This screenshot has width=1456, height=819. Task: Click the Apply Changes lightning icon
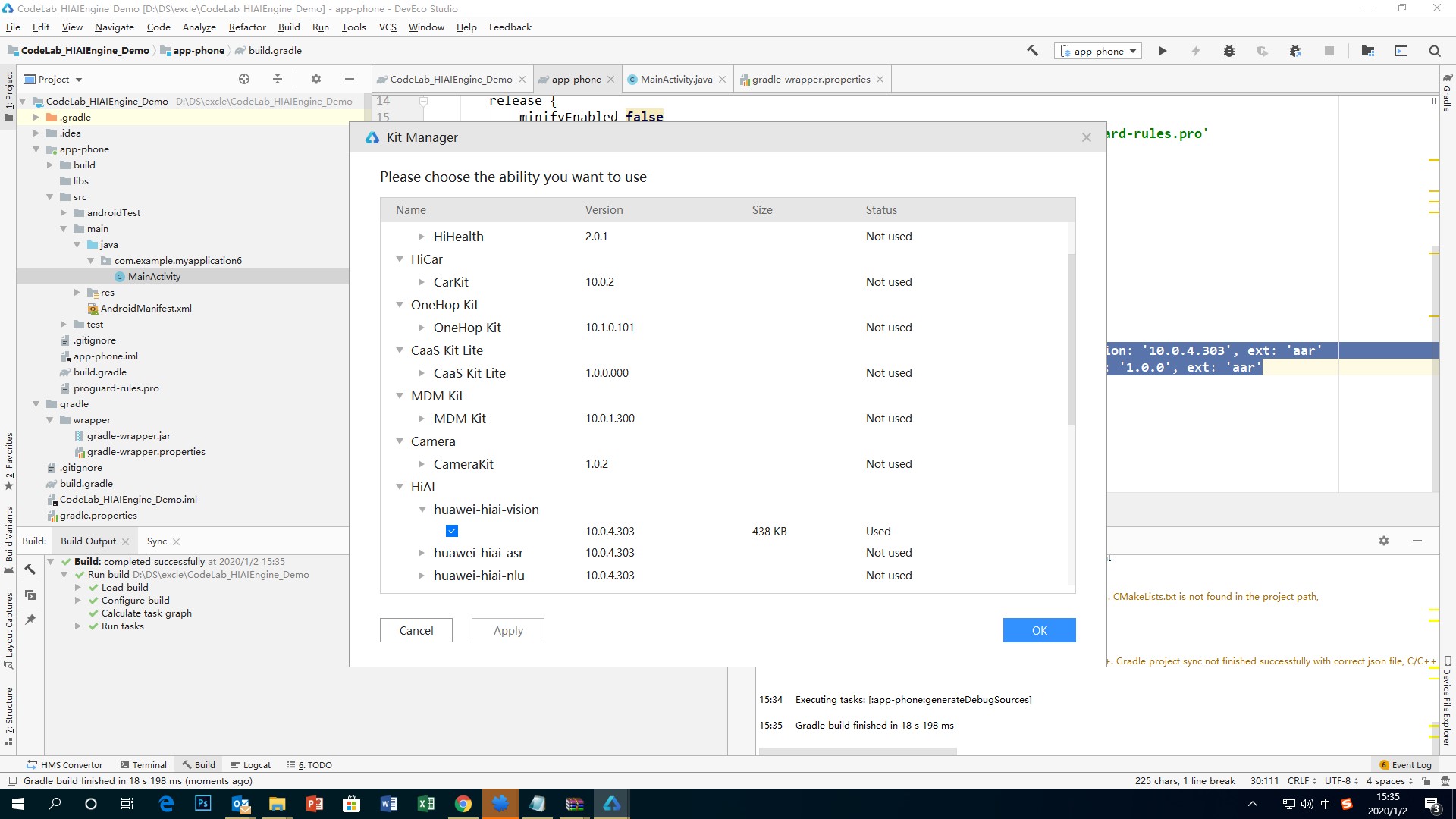[1195, 51]
